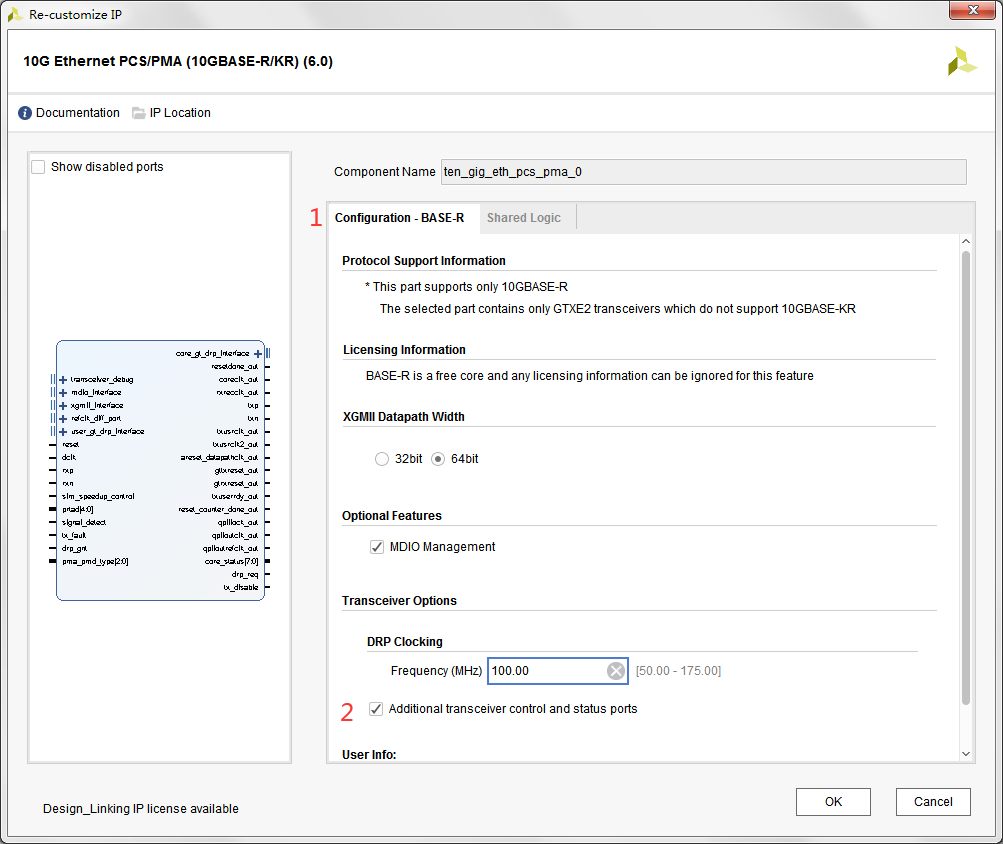Viewport: 1003px width, 844px height.
Task: Select the 64bit datapath radio button
Action: [x=438, y=459]
